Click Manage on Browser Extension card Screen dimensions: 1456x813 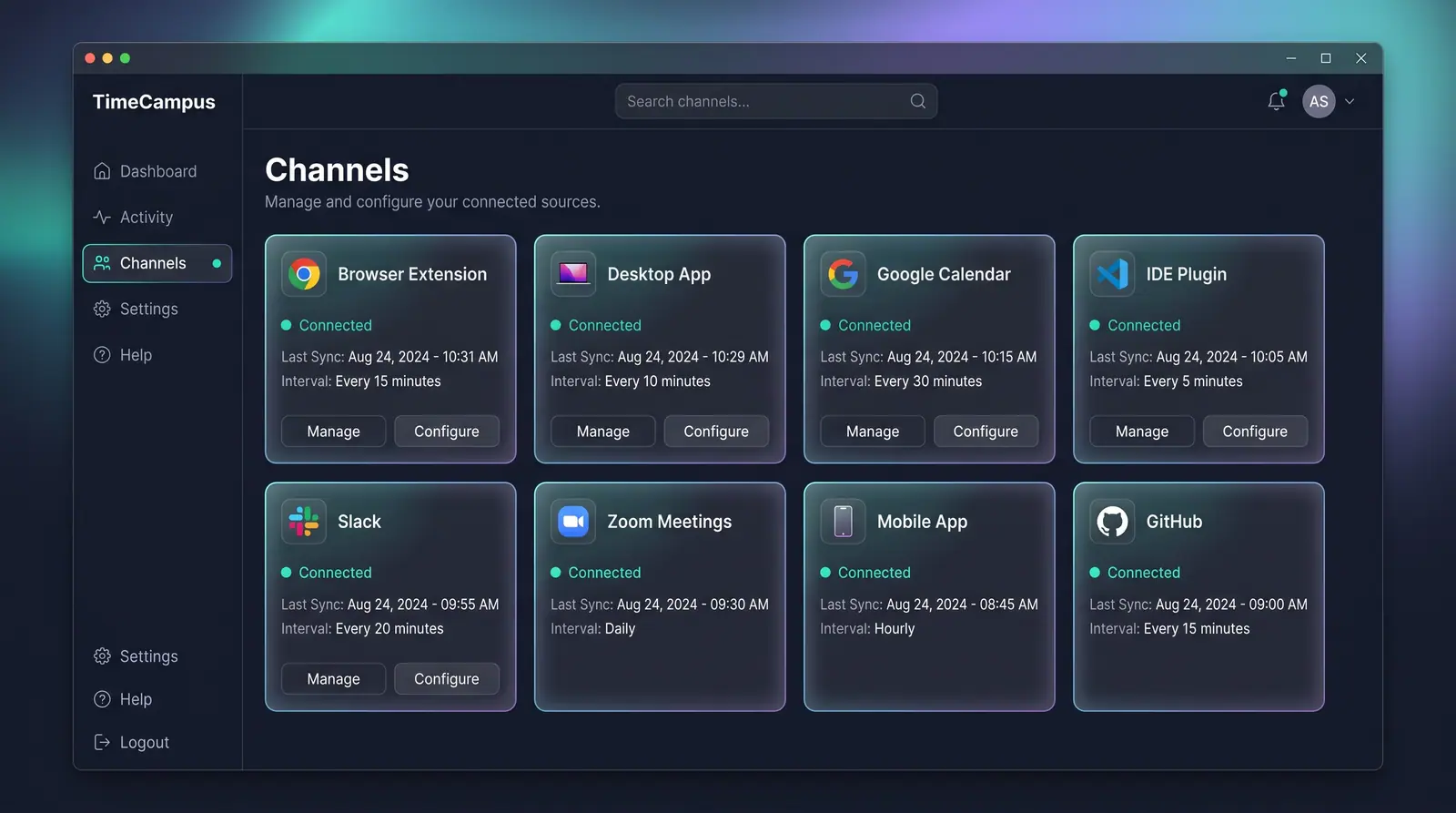333,431
